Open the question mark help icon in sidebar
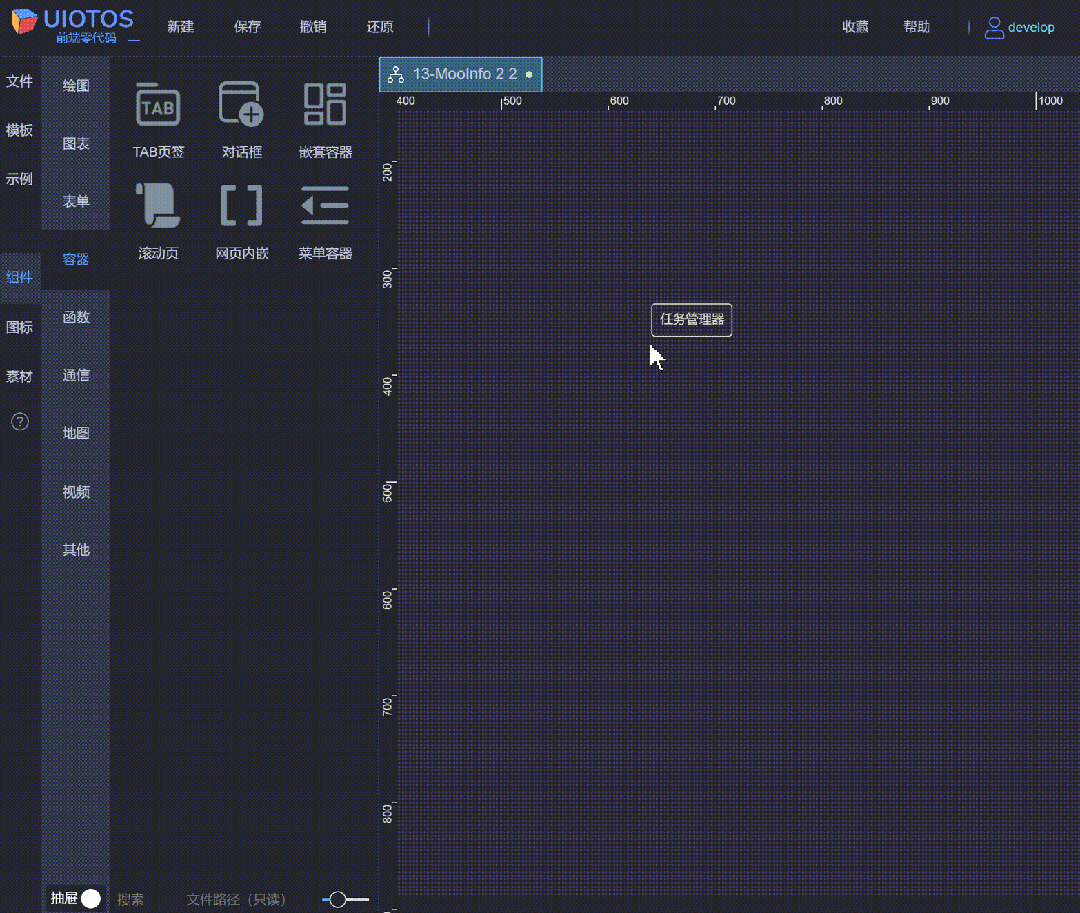The height and width of the screenshot is (913, 1080). (20, 421)
